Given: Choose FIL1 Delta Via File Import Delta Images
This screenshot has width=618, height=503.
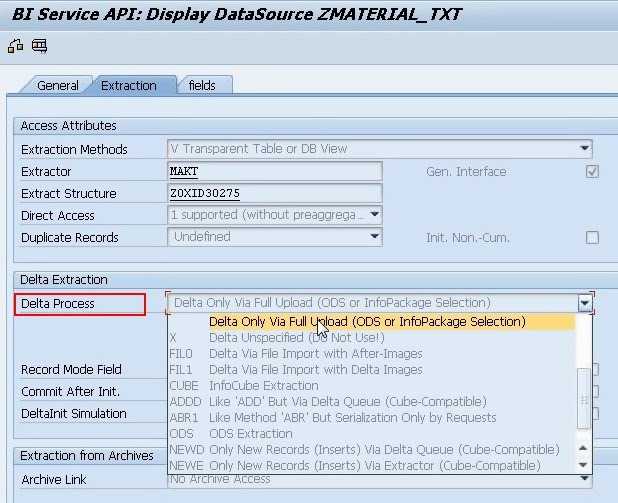Looking at the screenshot, I should (x=372, y=370).
